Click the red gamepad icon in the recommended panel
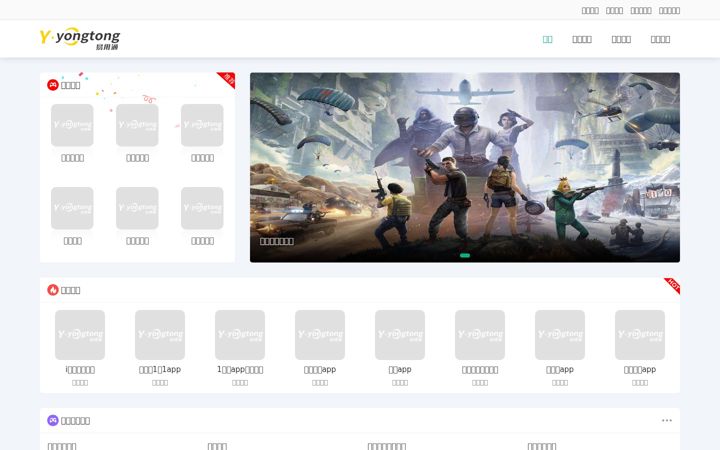The image size is (720, 450). point(53,85)
